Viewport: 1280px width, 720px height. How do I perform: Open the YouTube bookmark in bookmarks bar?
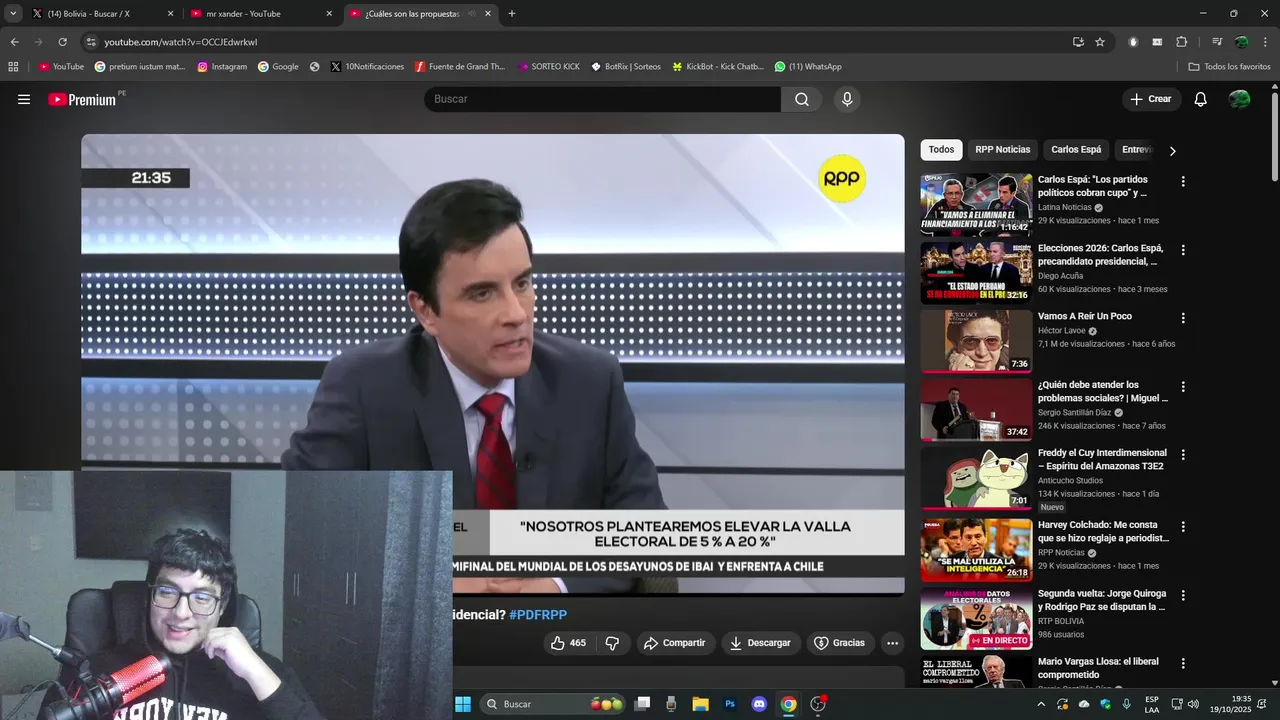(x=61, y=67)
